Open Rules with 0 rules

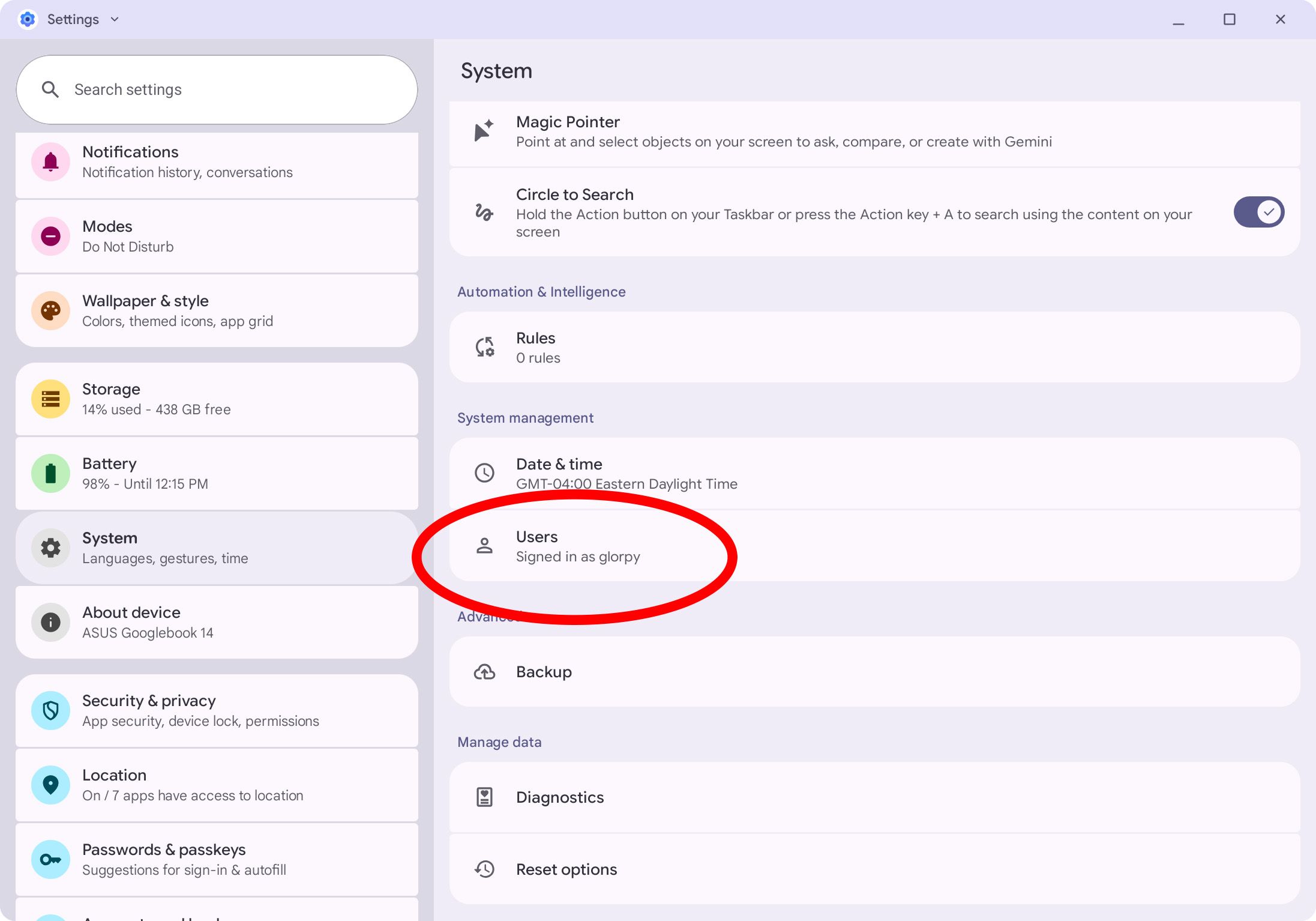coord(874,347)
